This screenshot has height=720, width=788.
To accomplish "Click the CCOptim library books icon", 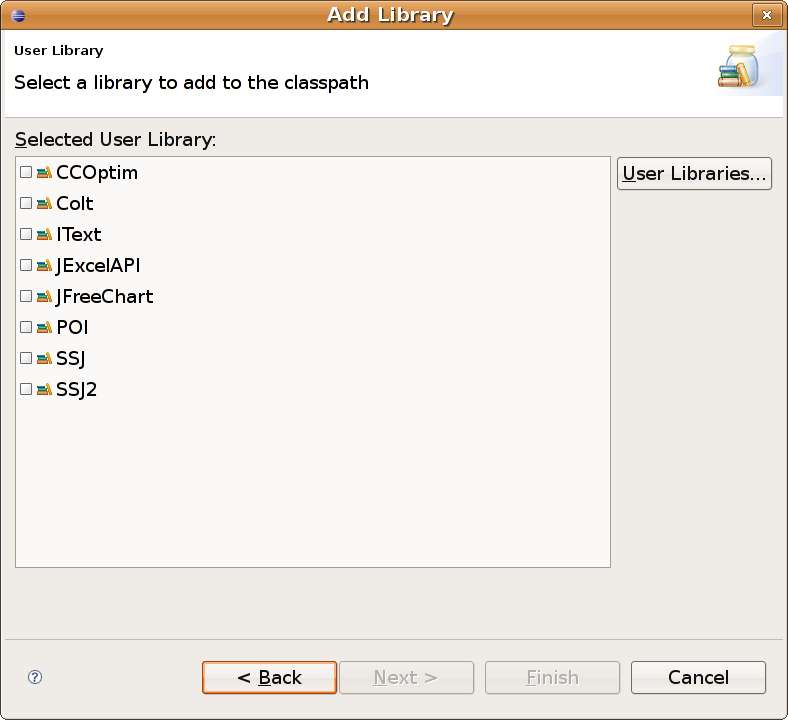I will tap(44, 172).
